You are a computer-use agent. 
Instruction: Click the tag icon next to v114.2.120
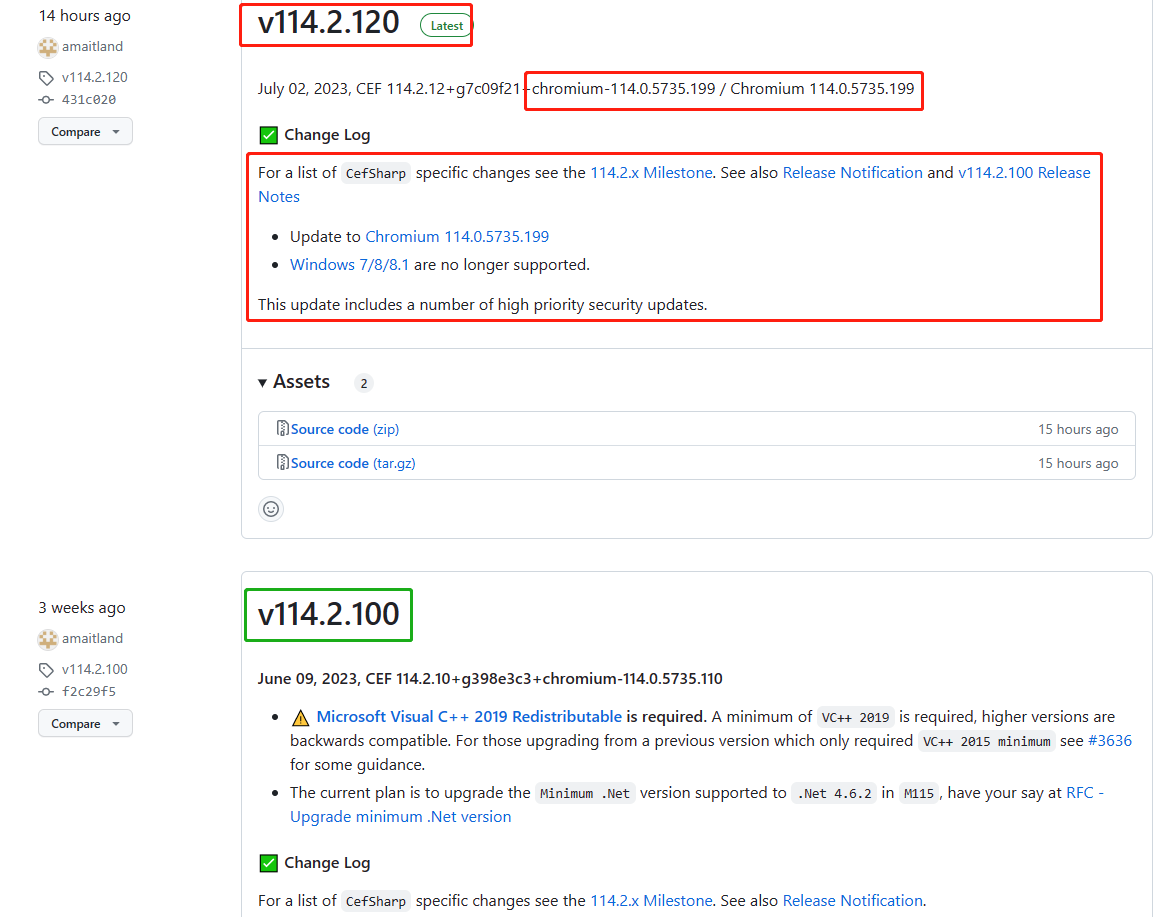[46, 77]
